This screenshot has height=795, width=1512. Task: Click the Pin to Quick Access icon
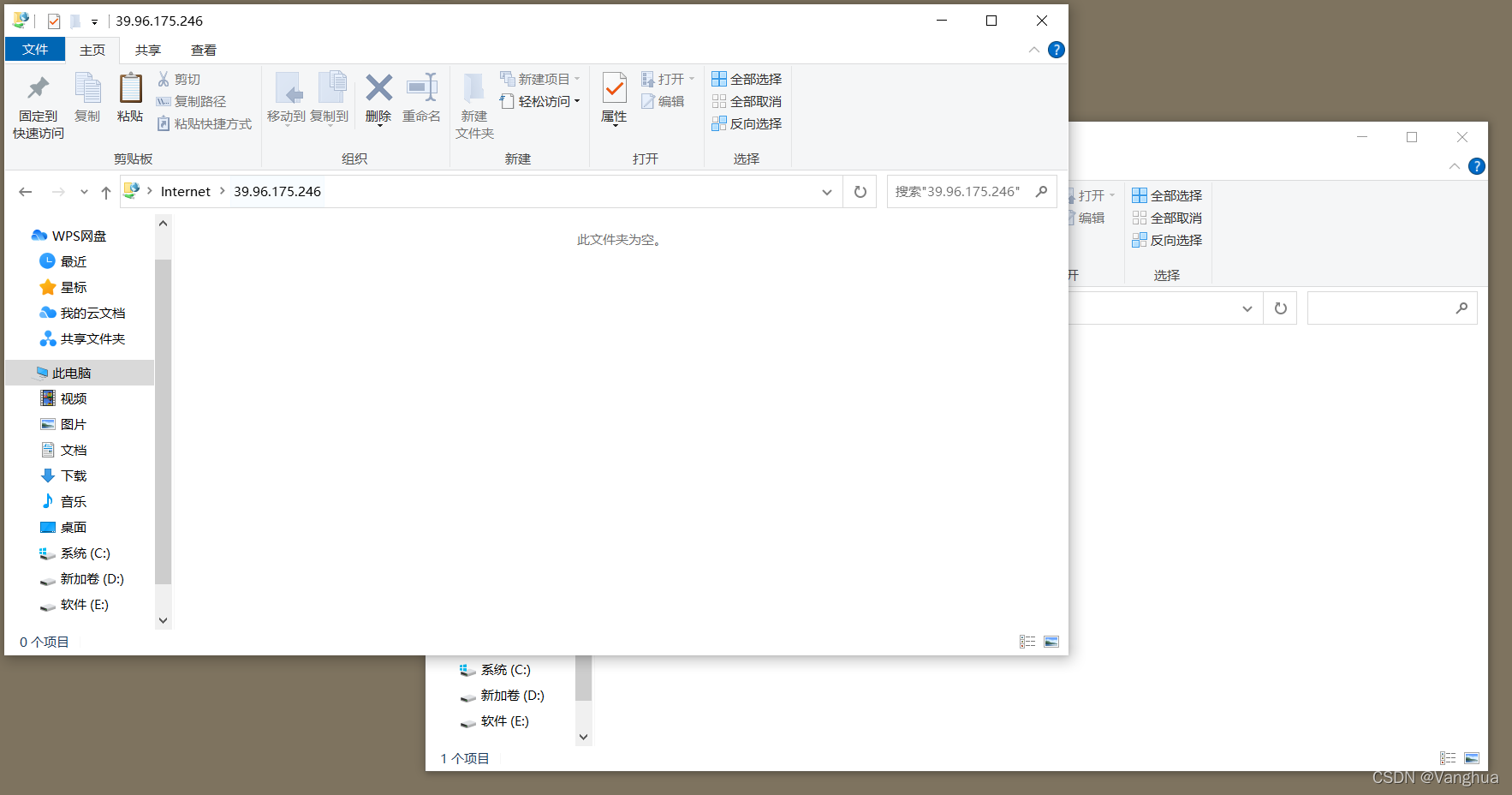click(x=39, y=88)
